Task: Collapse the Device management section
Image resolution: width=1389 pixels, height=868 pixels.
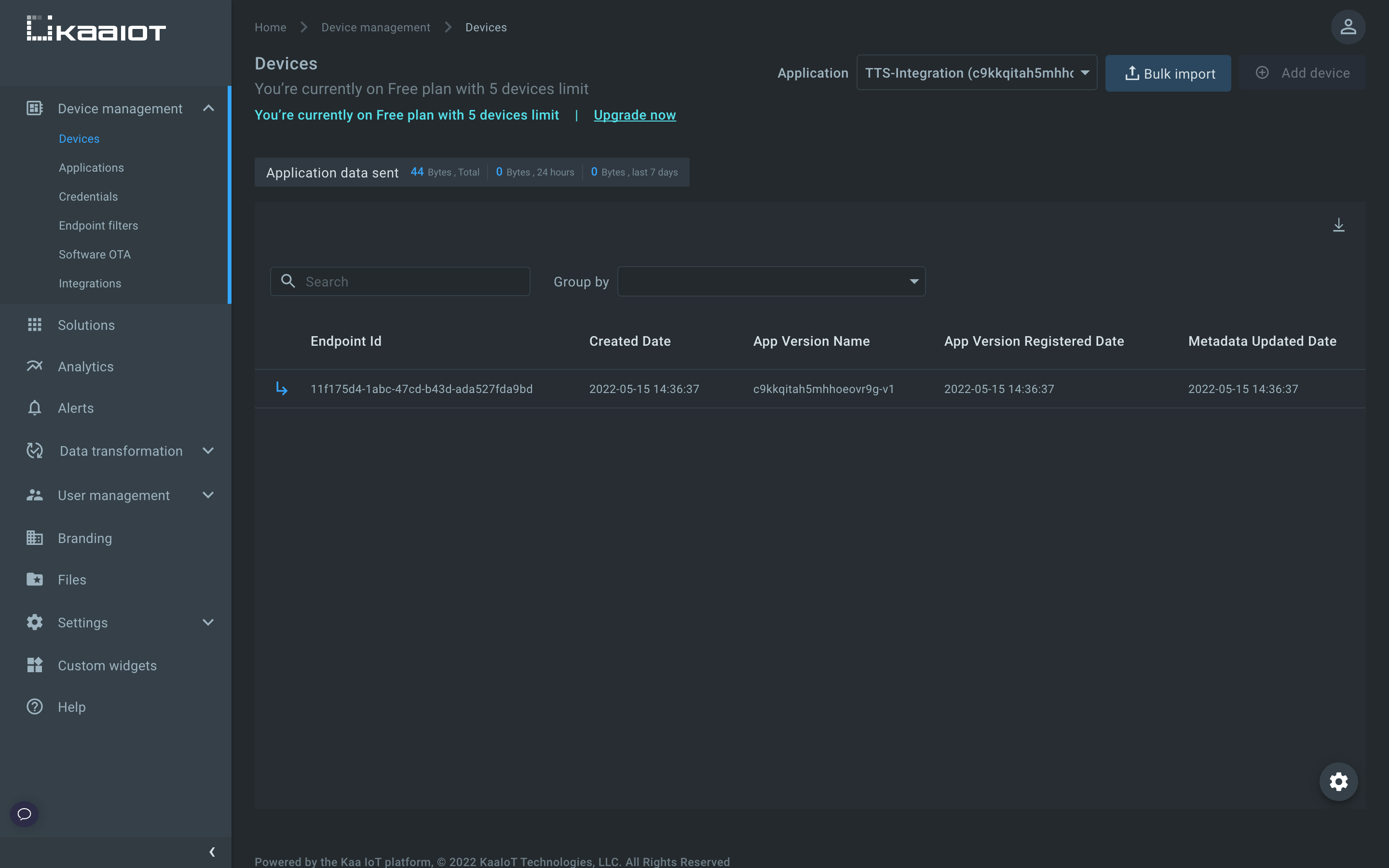Action: (x=208, y=108)
